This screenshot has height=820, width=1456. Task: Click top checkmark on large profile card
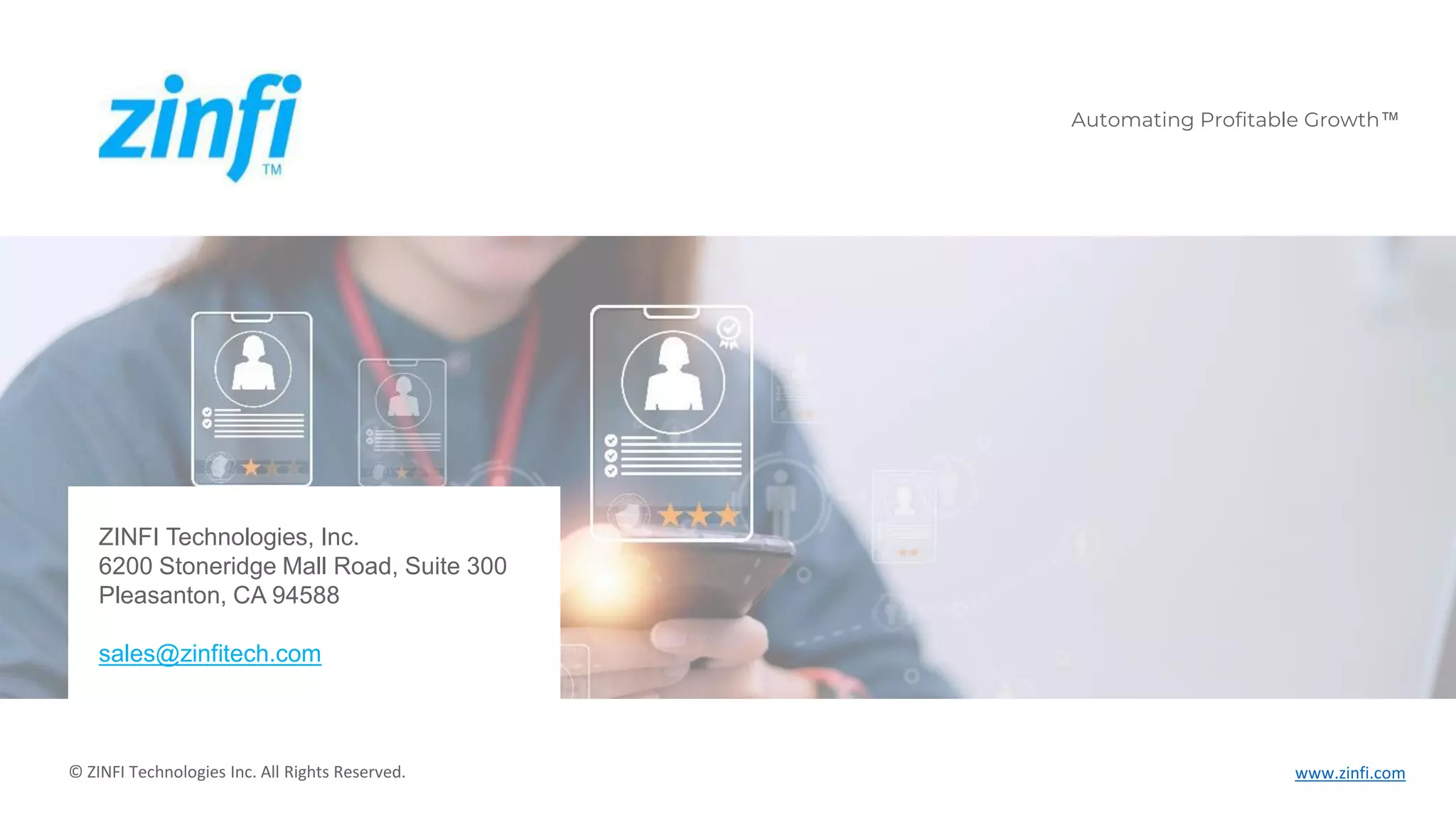[x=611, y=441]
